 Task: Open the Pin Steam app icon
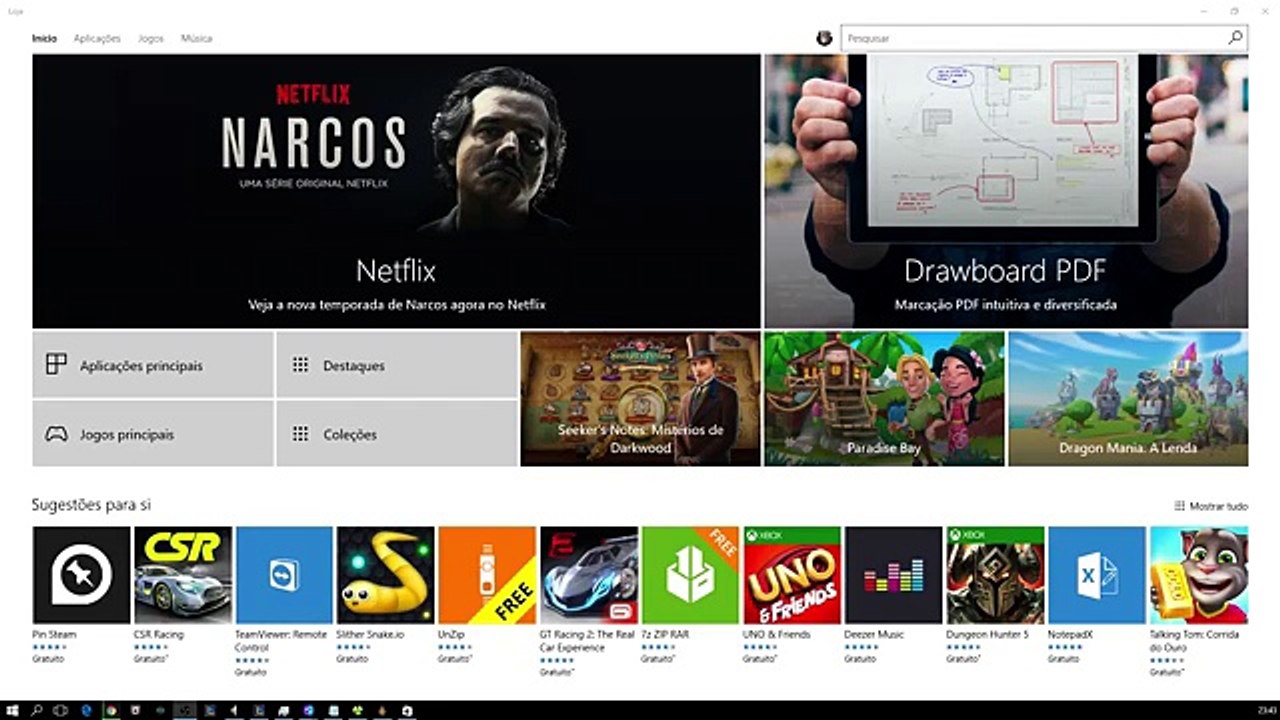(81, 575)
